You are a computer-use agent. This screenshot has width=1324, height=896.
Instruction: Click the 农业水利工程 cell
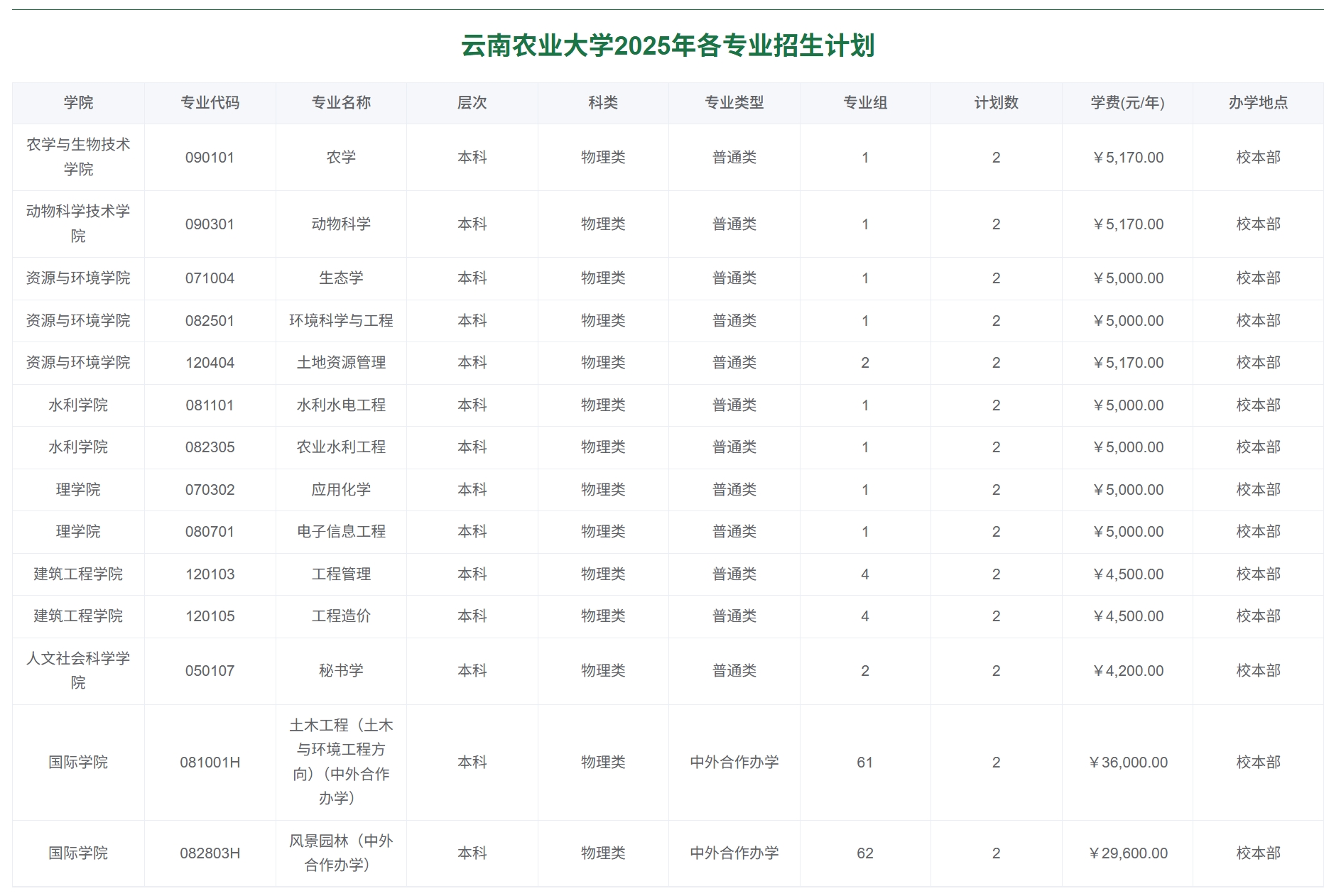point(341,447)
